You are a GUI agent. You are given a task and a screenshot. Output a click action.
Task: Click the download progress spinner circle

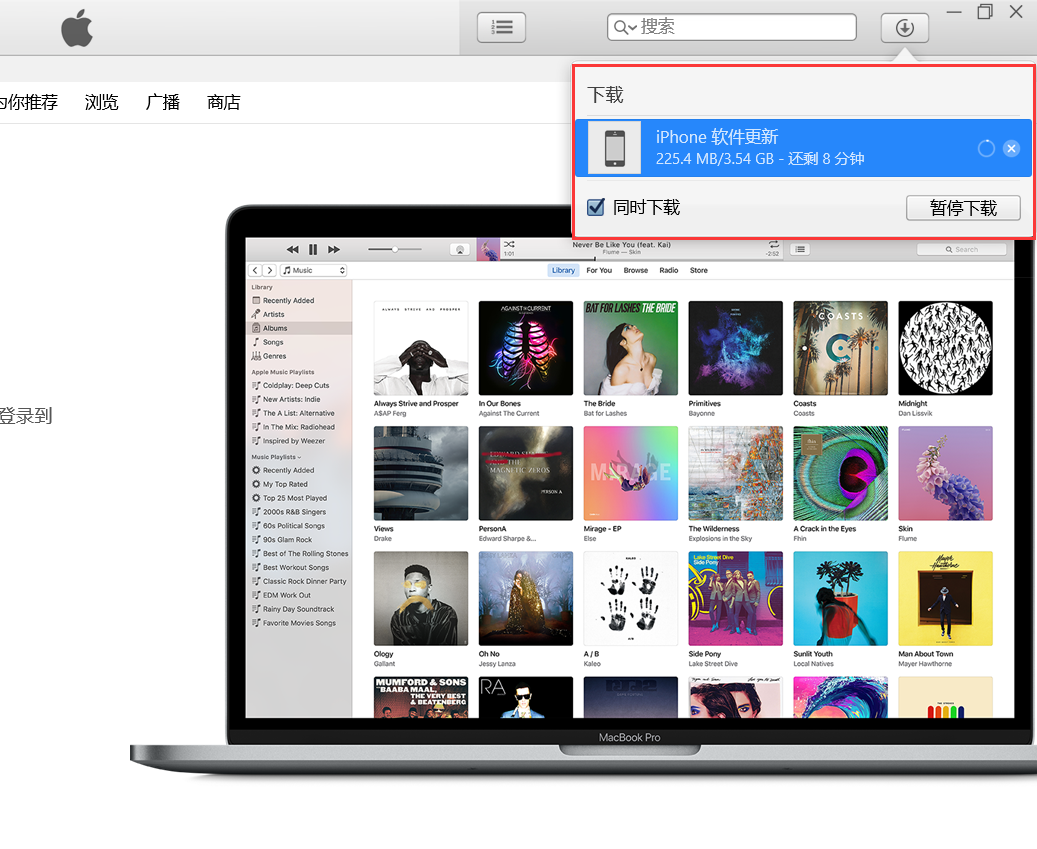(x=985, y=148)
